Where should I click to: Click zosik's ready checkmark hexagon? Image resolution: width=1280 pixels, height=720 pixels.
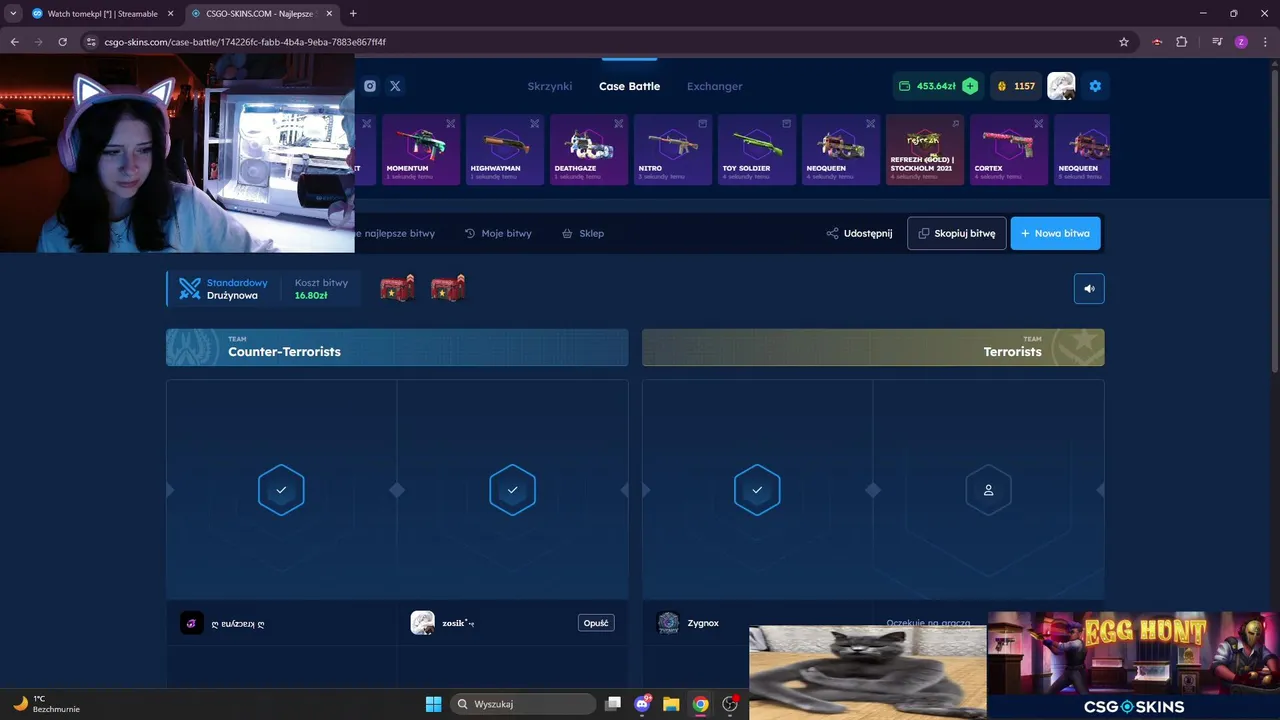point(512,490)
